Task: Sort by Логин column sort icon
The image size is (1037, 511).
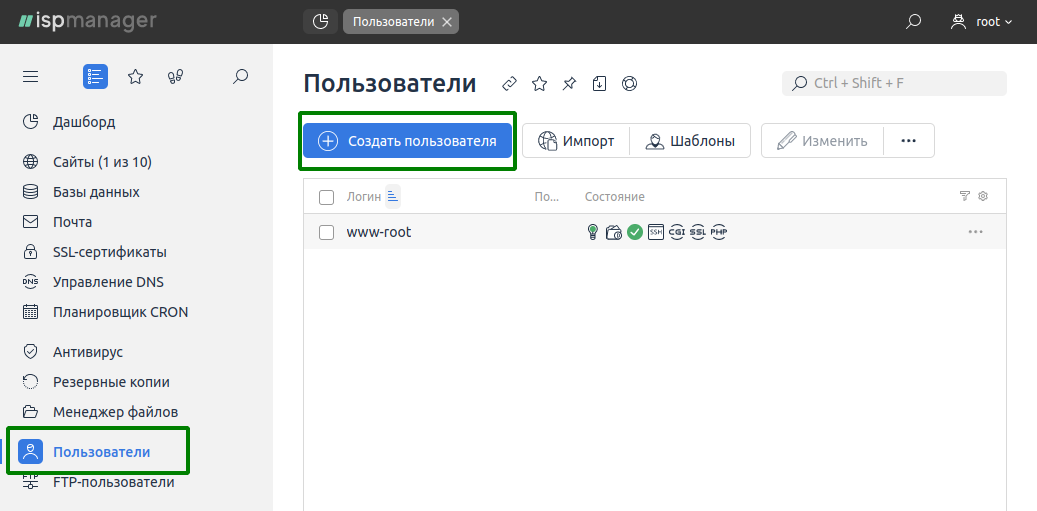Action: (393, 196)
